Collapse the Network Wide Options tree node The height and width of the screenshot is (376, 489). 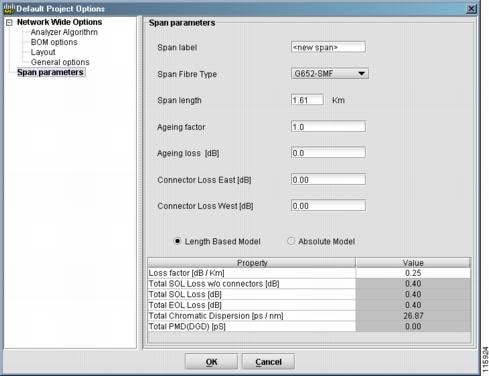pyautogui.click(x=9, y=23)
